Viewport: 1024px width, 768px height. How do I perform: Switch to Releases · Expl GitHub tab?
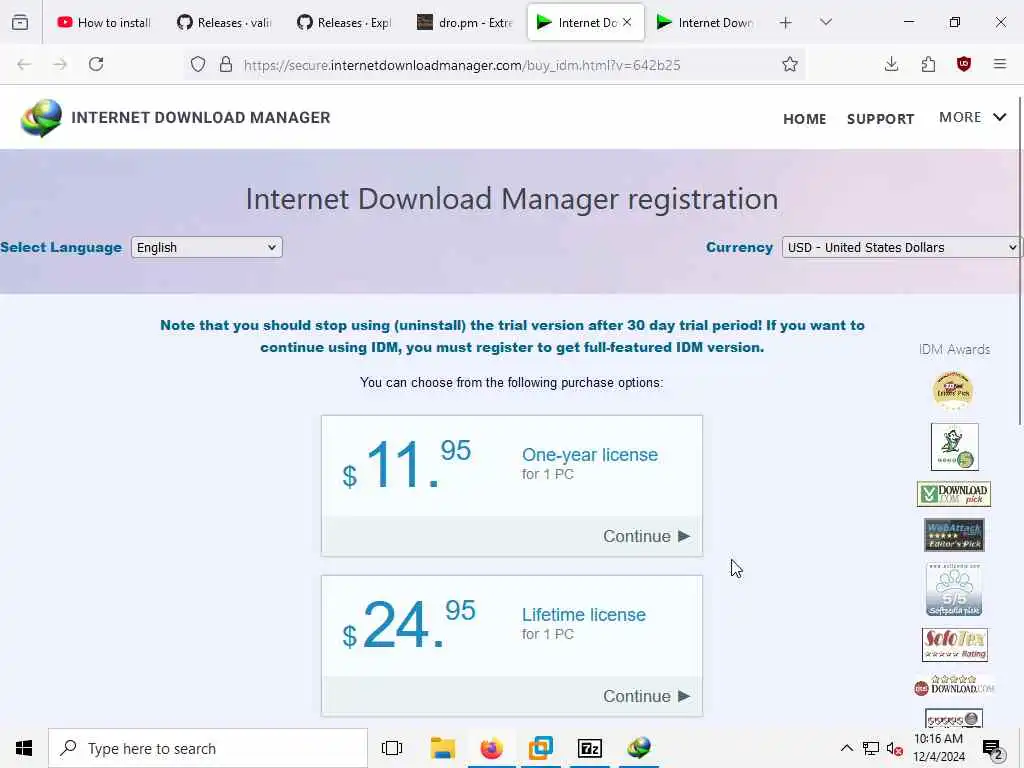point(344,22)
